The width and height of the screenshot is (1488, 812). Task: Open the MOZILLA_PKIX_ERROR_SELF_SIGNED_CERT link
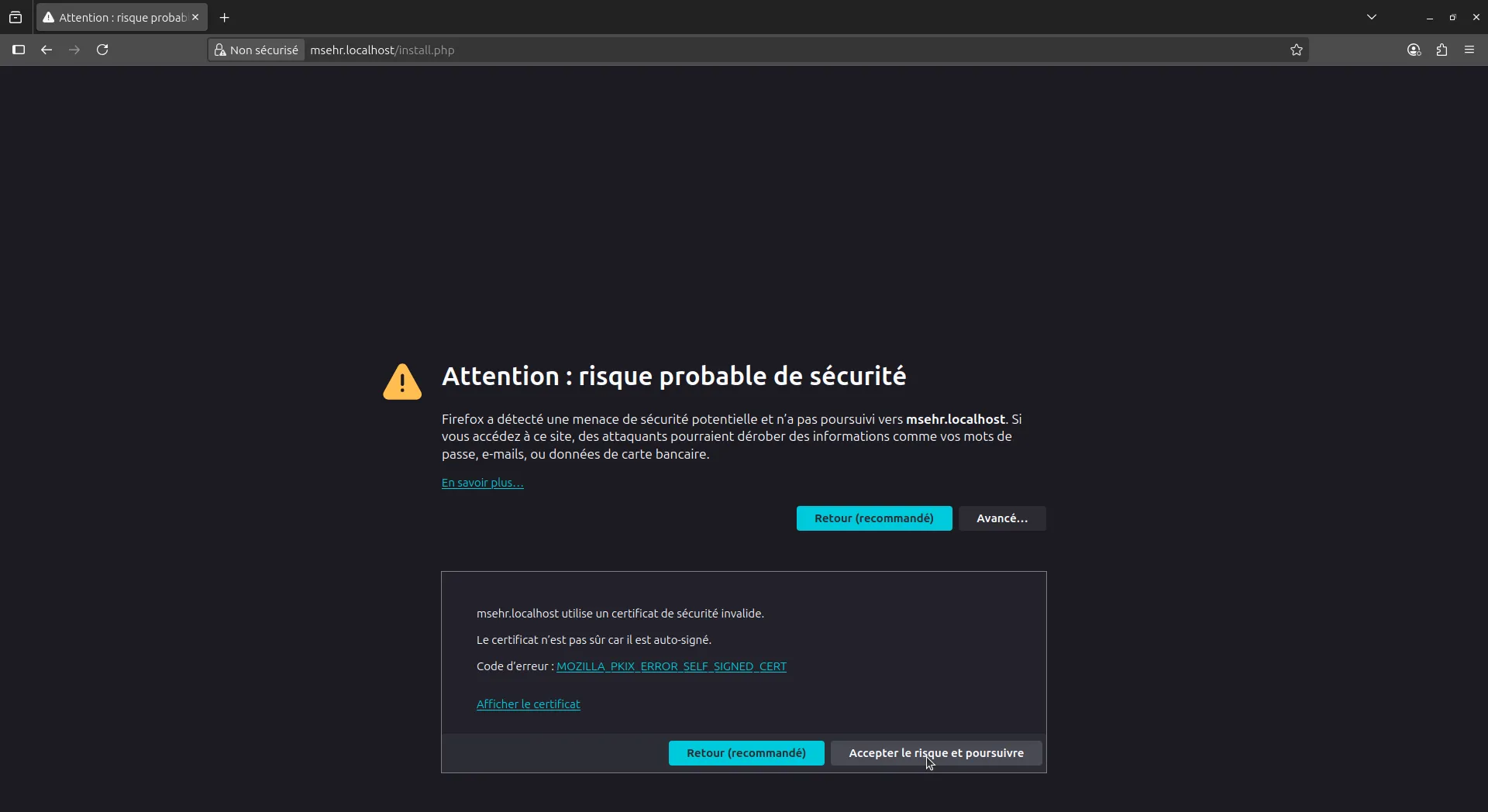click(671, 666)
